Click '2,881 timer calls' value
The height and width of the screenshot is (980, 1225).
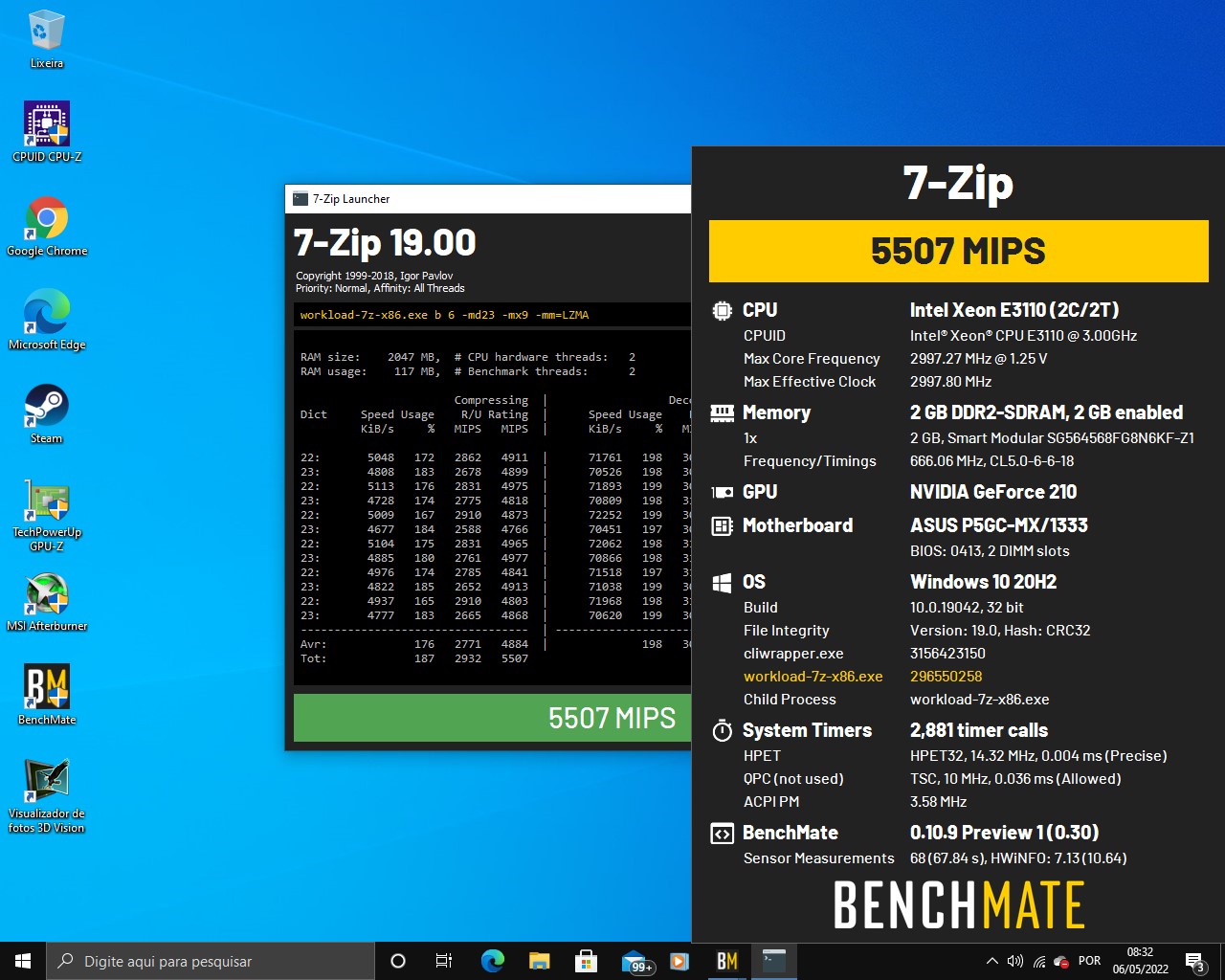click(979, 730)
